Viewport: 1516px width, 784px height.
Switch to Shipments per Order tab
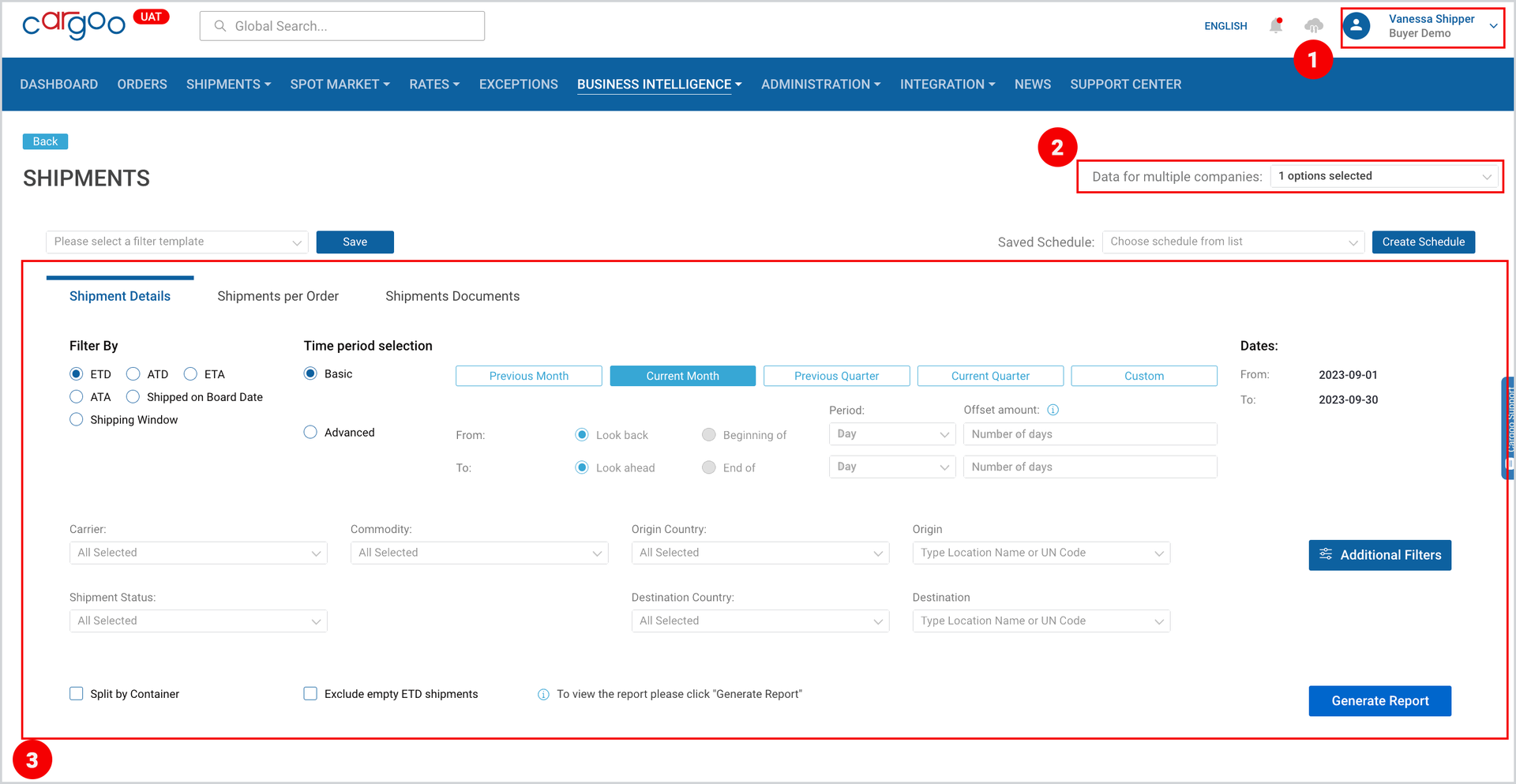tap(278, 296)
